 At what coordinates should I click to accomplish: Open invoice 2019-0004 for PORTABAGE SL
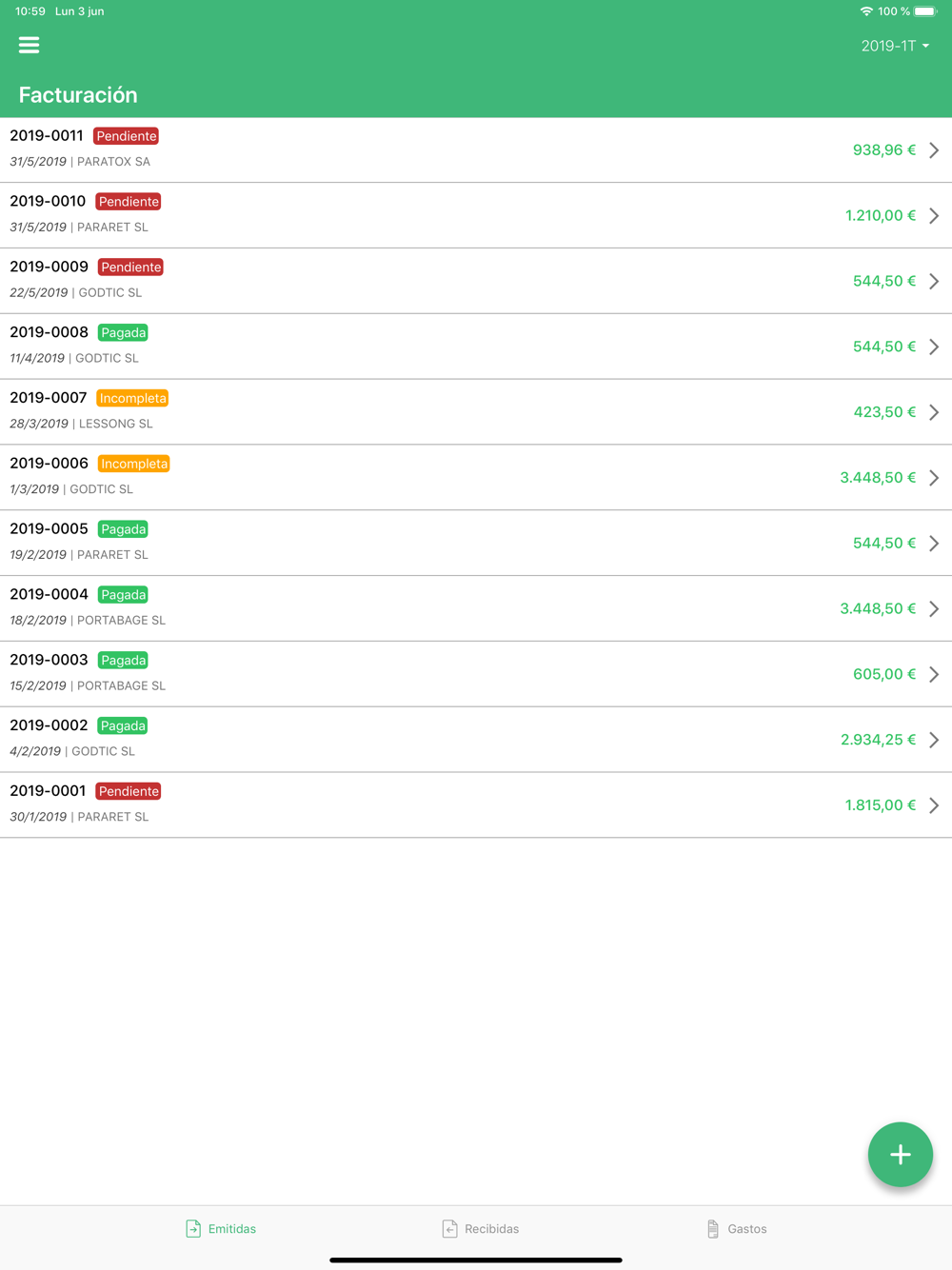(x=476, y=608)
